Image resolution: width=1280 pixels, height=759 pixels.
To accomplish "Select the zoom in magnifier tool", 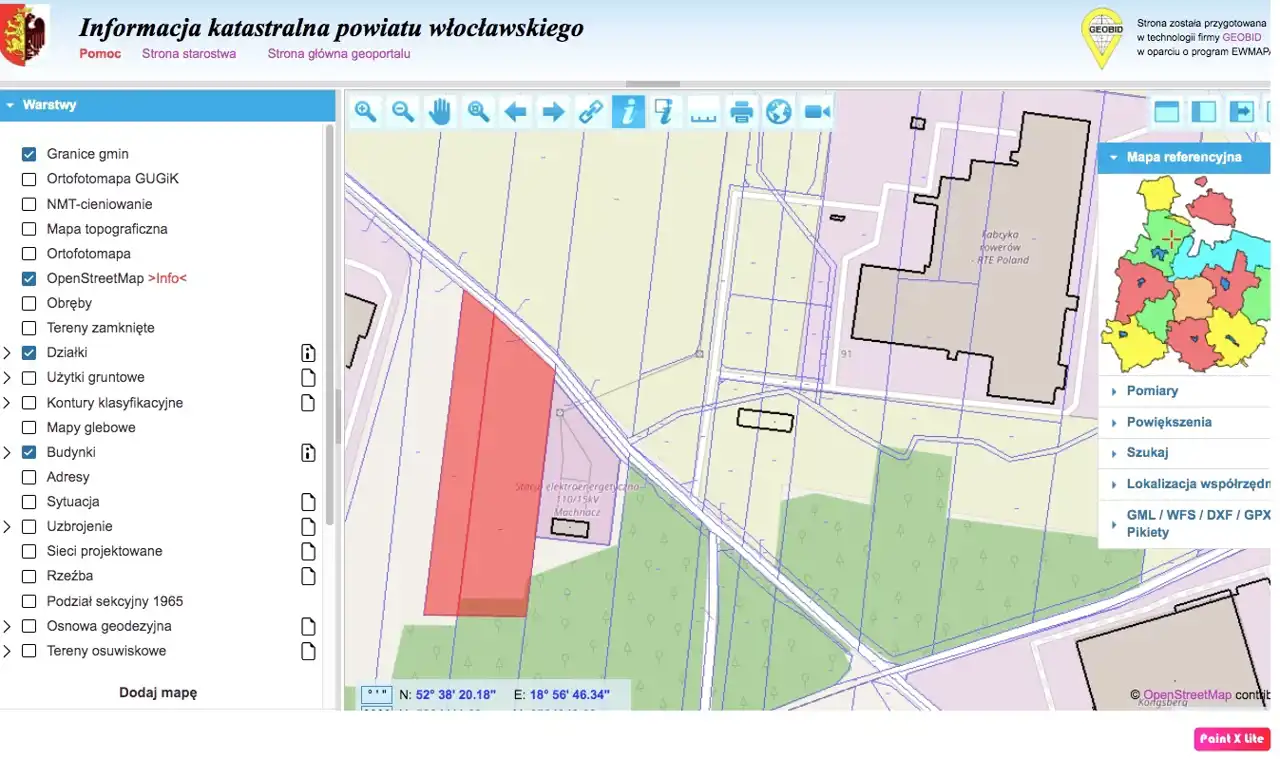I will [366, 112].
